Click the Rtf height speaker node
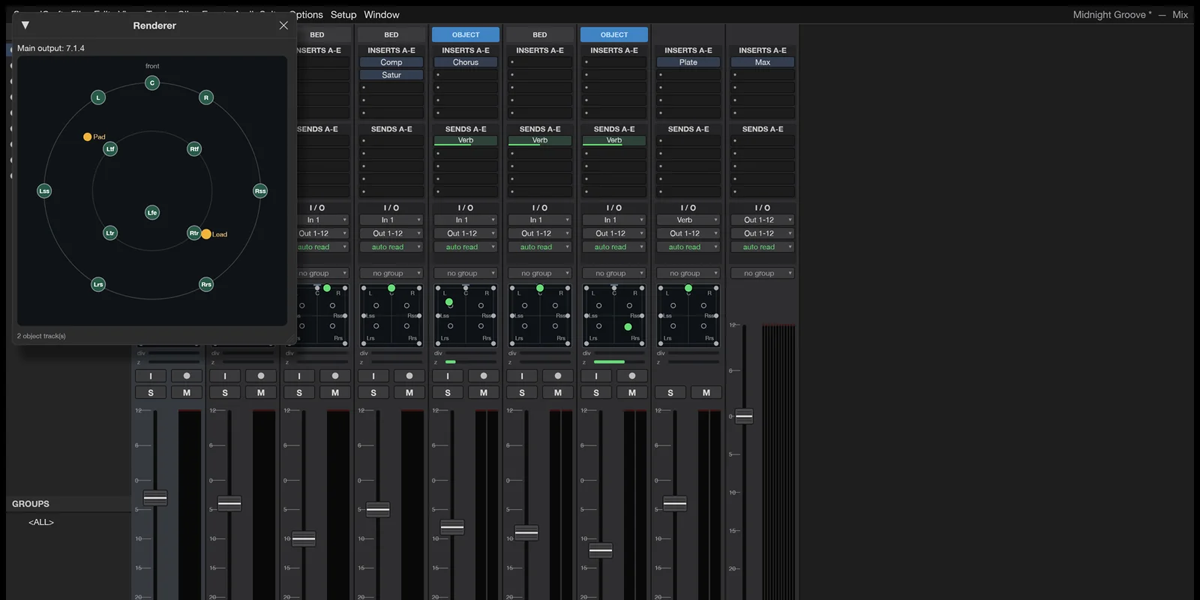 (x=195, y=149)
